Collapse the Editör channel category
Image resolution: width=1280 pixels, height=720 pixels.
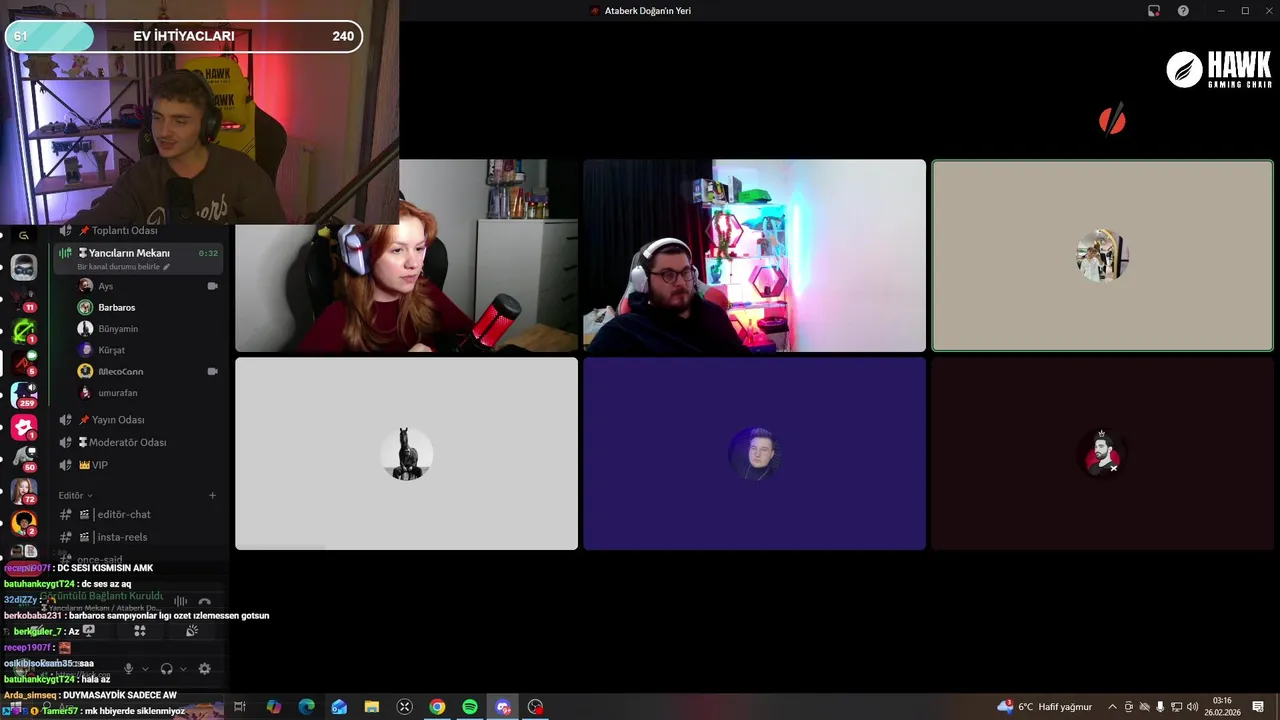coord(75,495)
